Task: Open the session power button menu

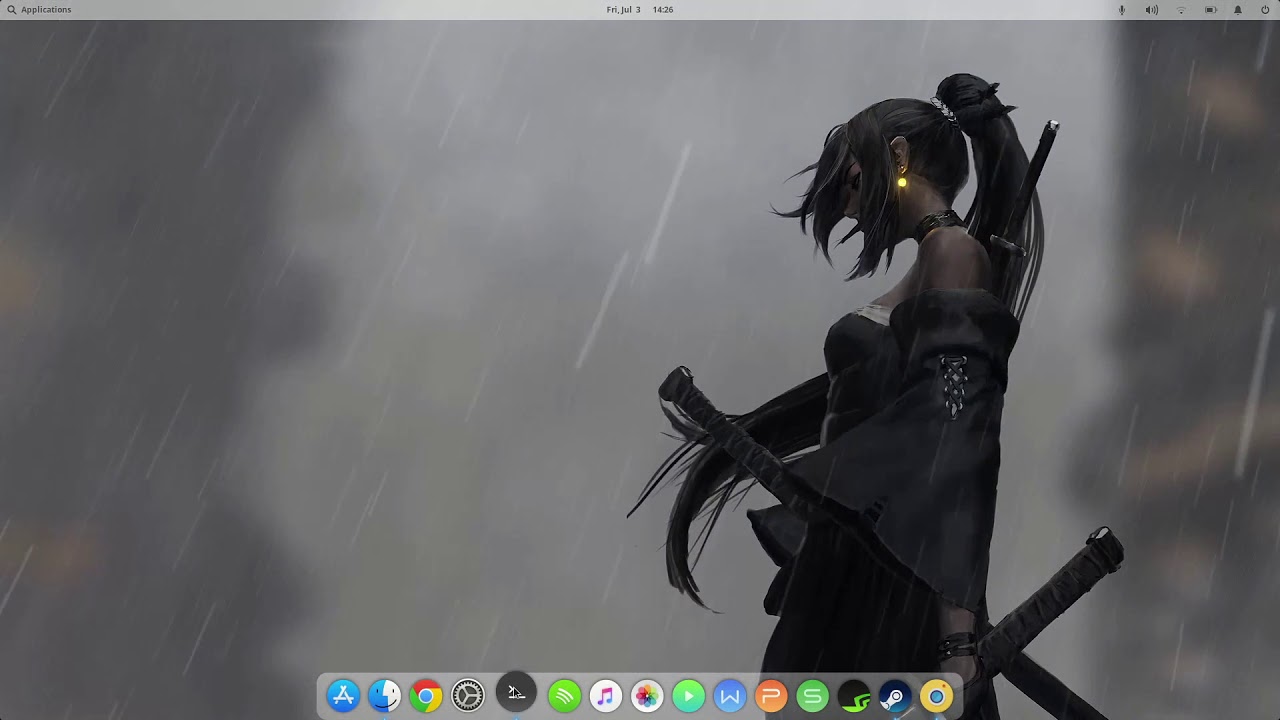Action: 1265,9
